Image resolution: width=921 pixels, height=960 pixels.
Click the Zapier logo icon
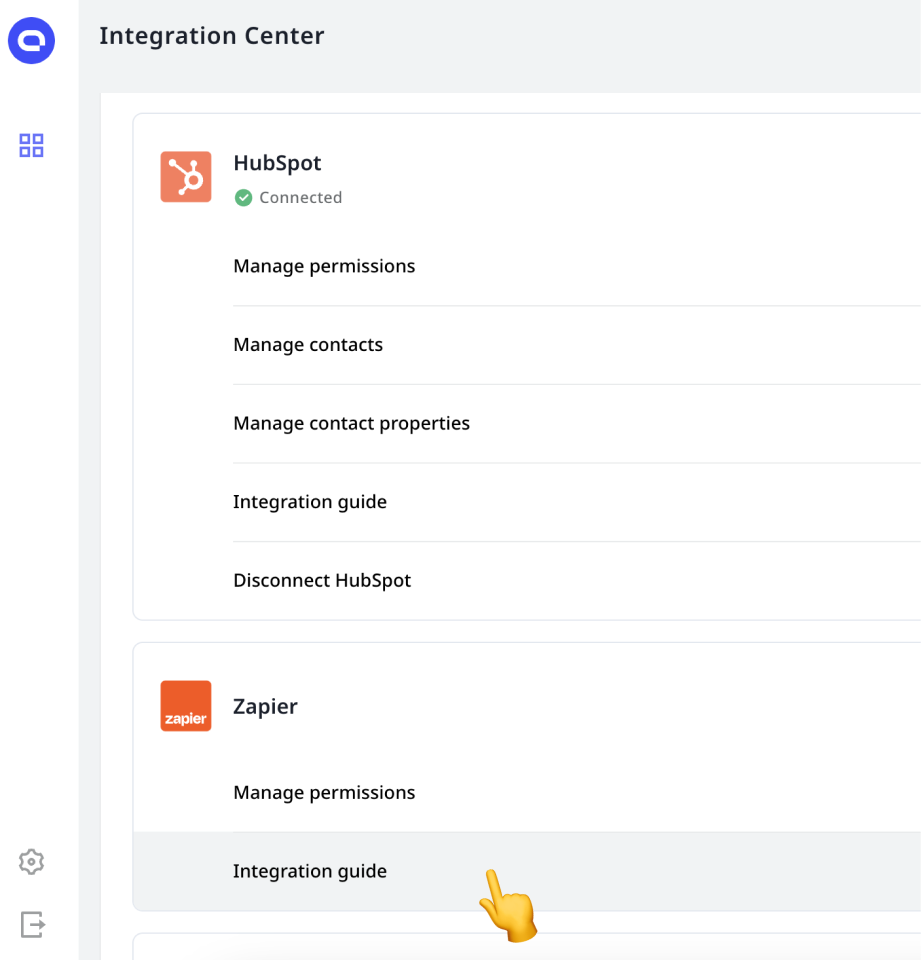[186, 706]
